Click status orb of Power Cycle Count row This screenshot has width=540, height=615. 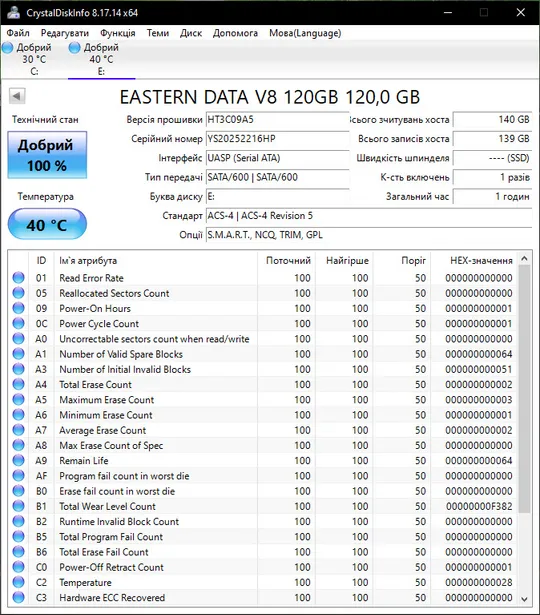click(18, 324)
